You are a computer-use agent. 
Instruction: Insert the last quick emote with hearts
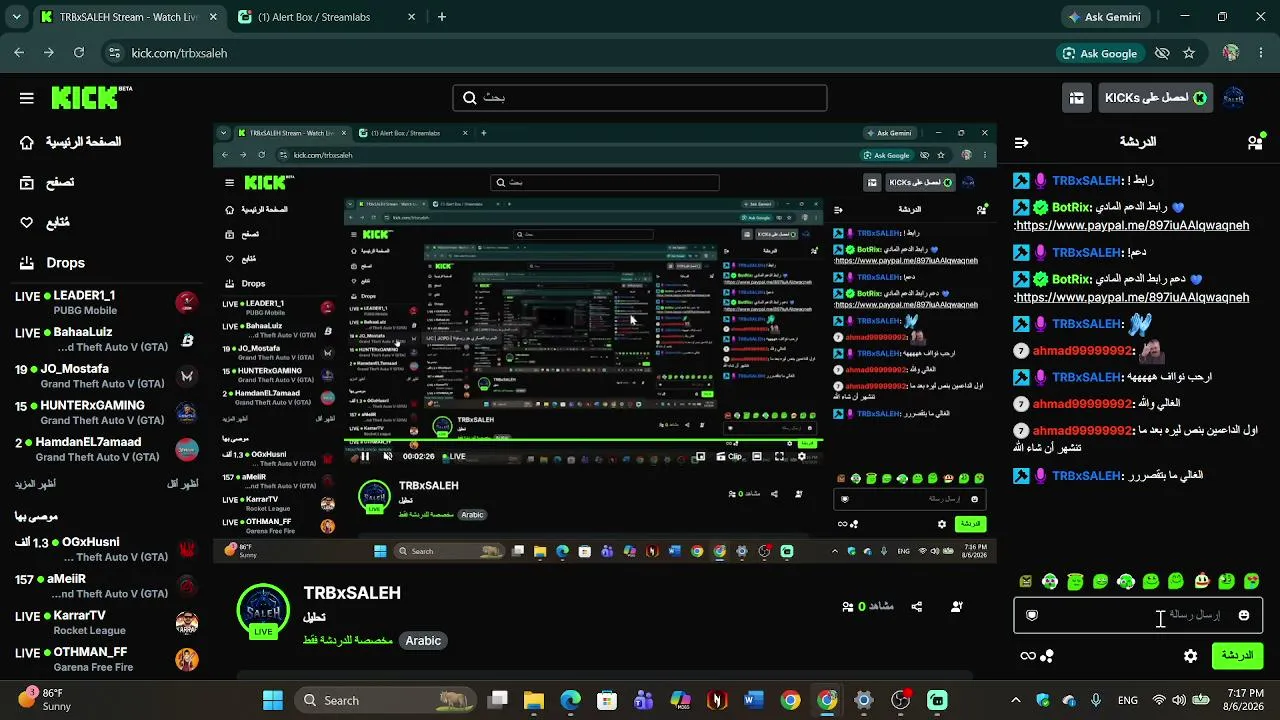[x=1252, y=581]
